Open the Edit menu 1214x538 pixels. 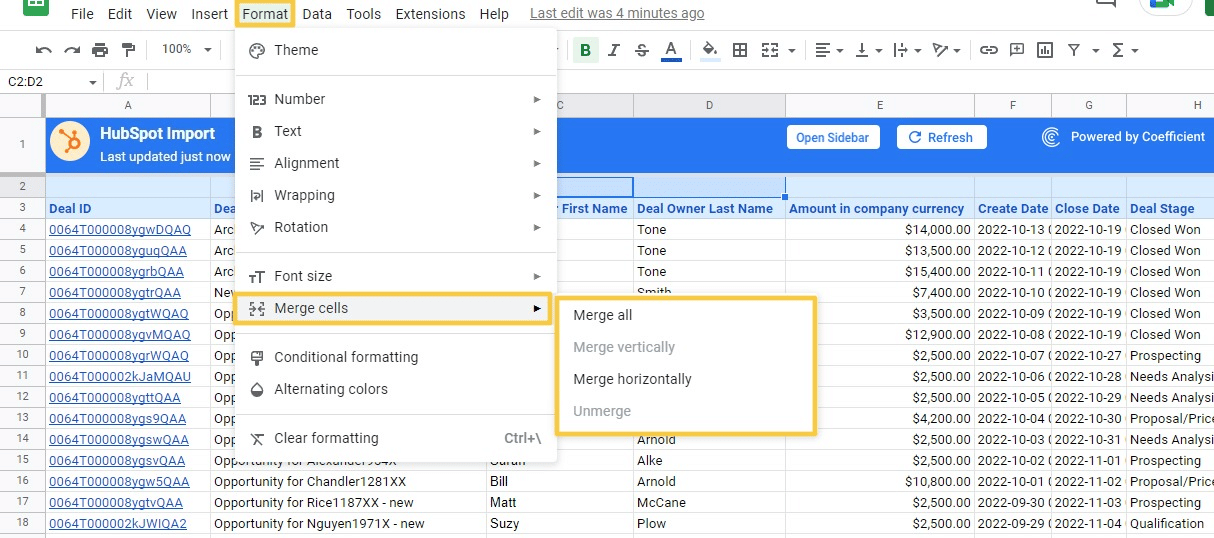coord(120,14)
